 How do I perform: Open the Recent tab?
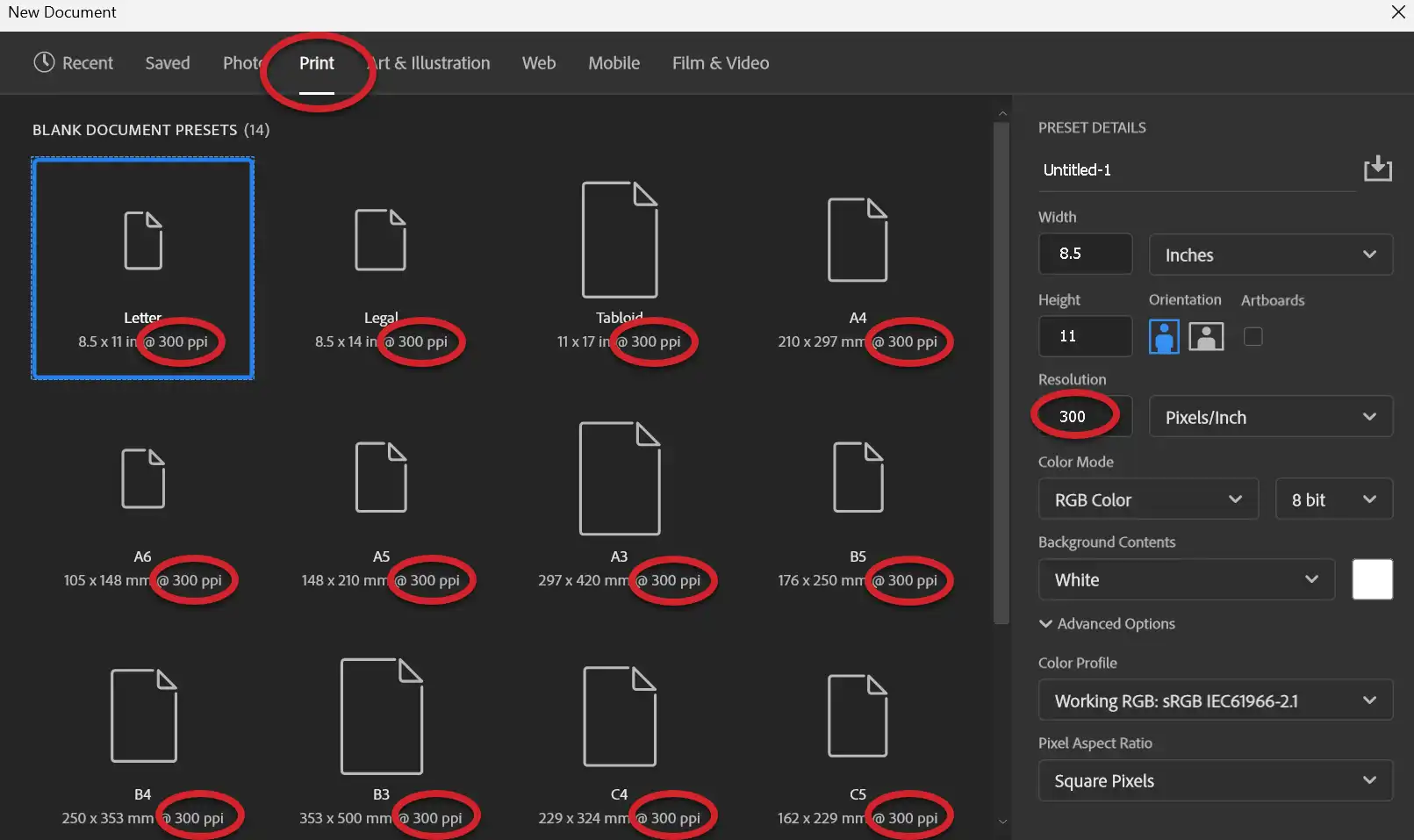coord(74,63)
